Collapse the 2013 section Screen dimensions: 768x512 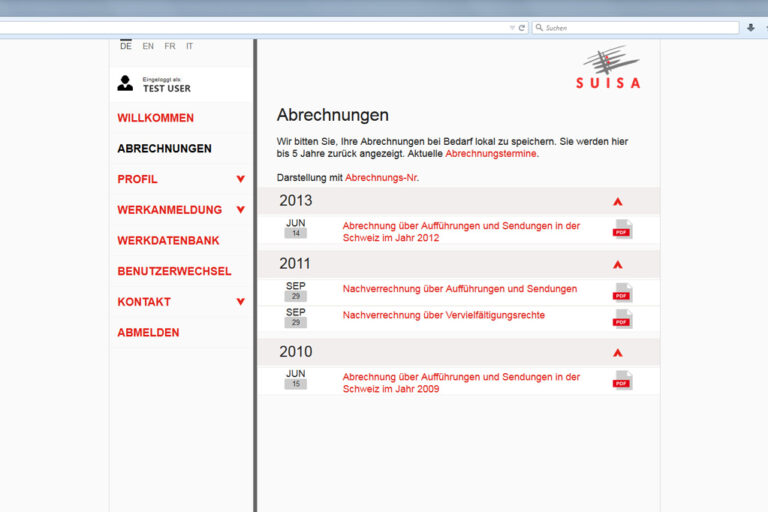617,202
